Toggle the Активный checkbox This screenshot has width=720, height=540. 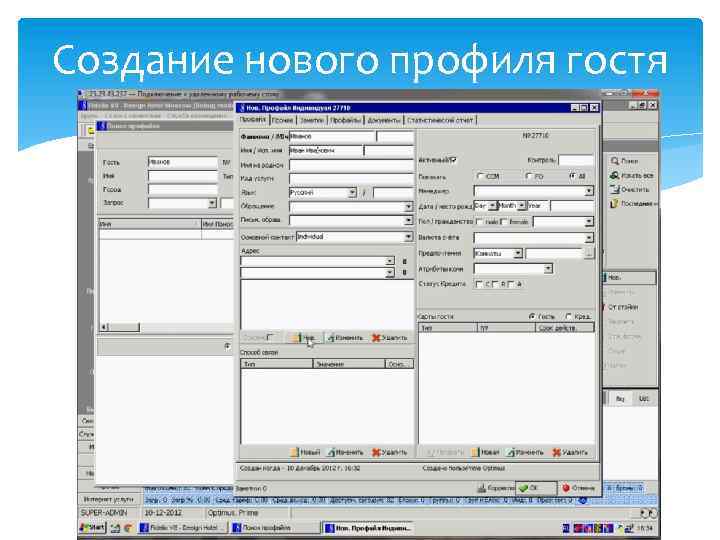click(x=453, y=160)
